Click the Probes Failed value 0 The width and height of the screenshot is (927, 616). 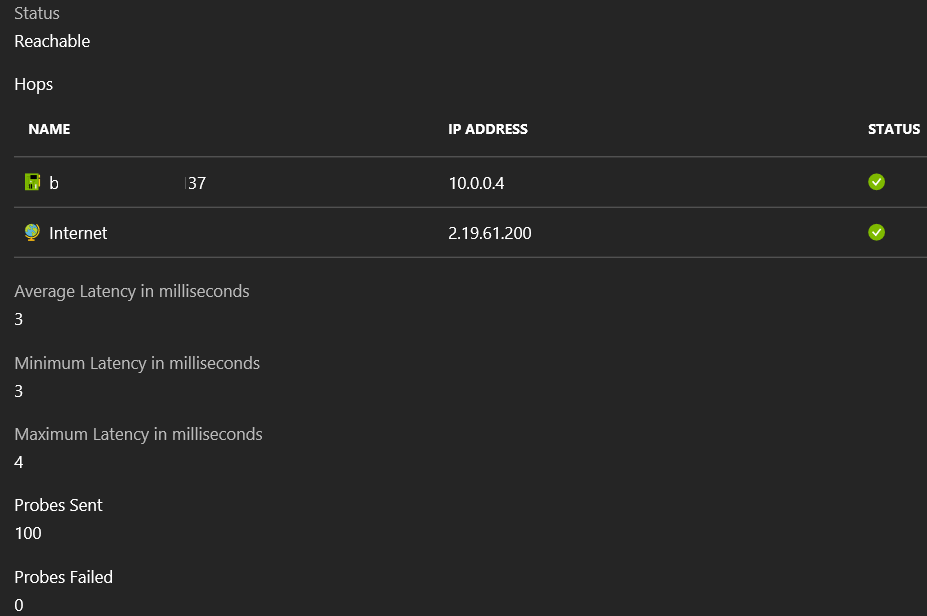19,605
